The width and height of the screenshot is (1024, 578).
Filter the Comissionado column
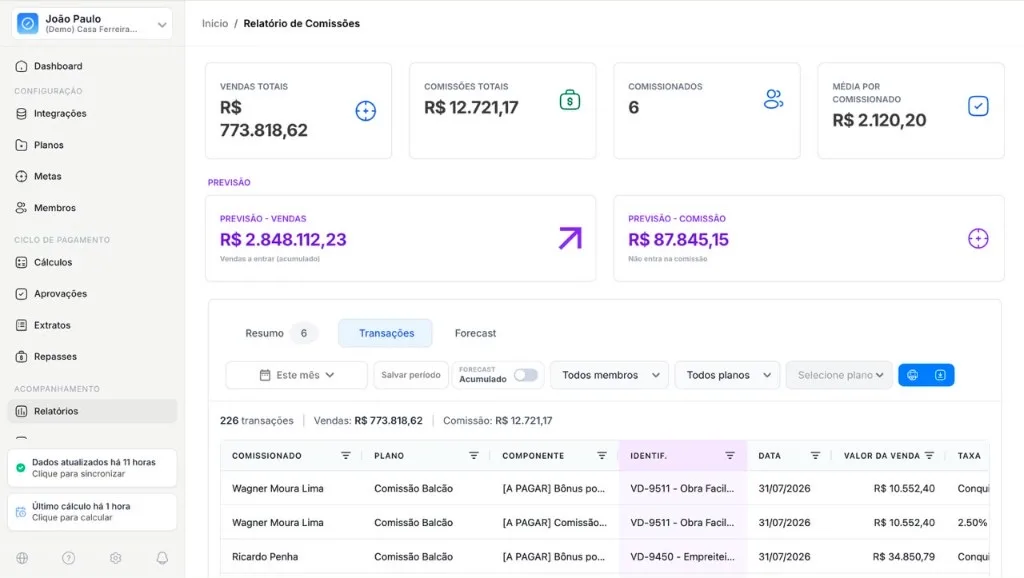345,456
